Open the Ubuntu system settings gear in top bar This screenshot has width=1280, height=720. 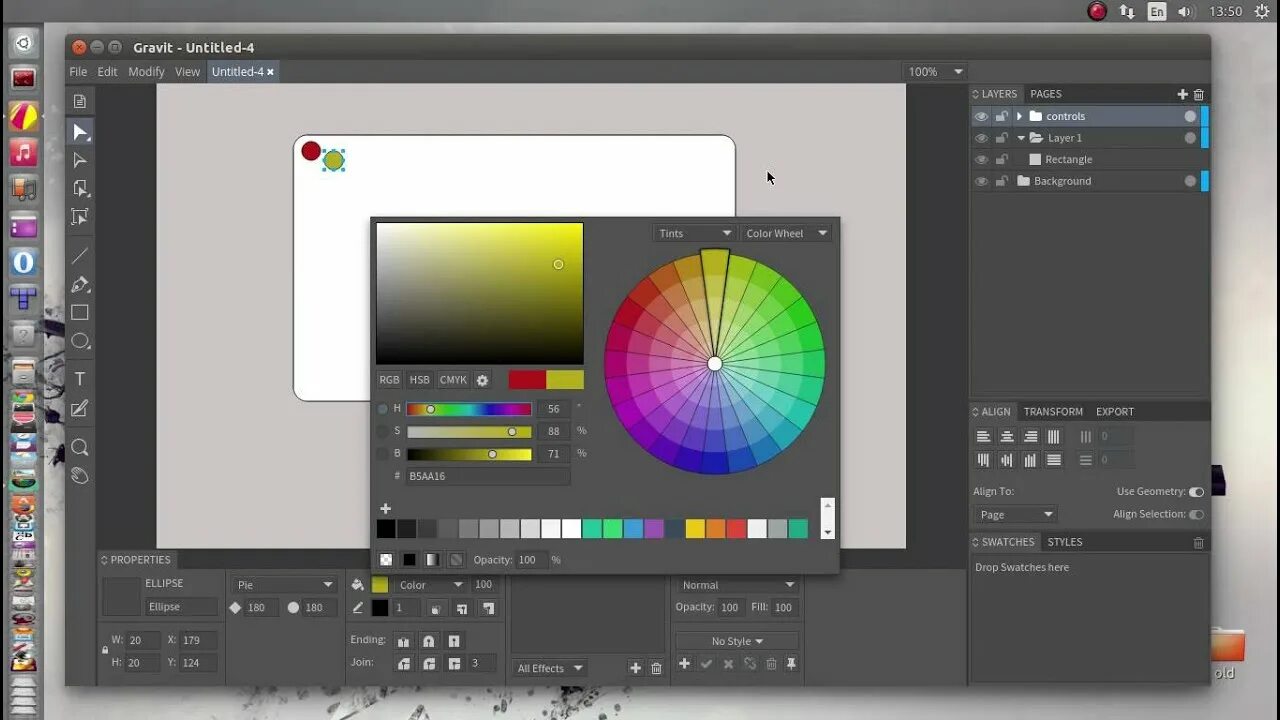(x=1261, y=12)
